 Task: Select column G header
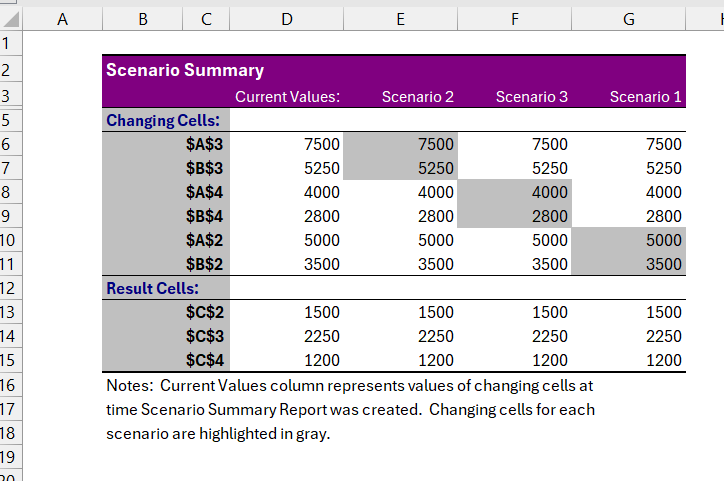(628, 19)
